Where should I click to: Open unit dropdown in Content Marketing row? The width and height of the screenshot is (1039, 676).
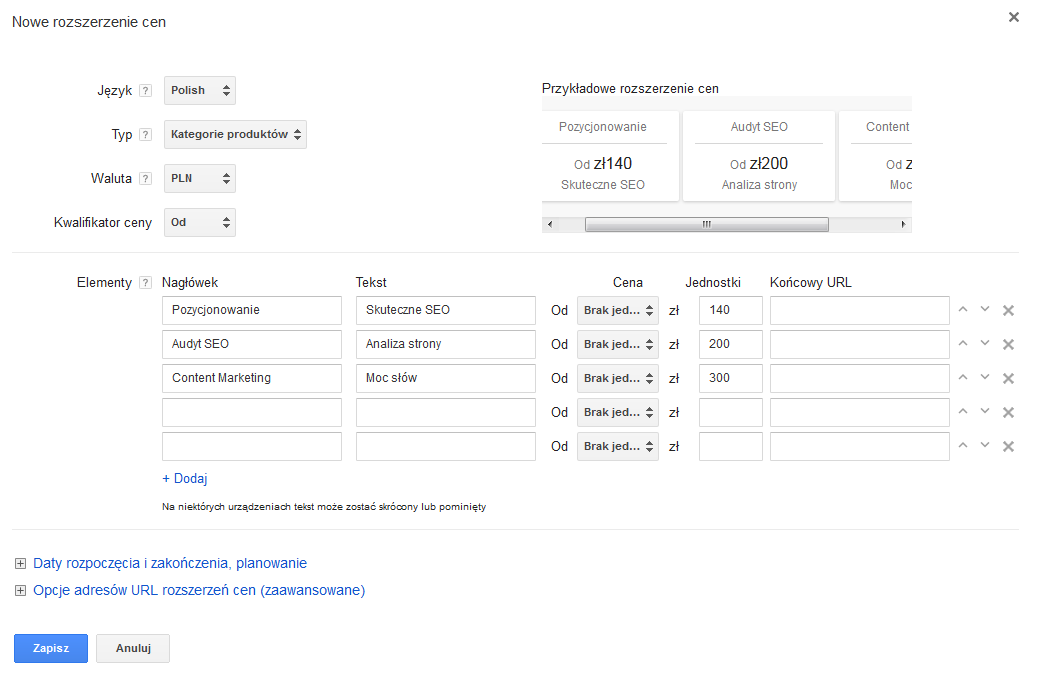[x=618, y=378]
